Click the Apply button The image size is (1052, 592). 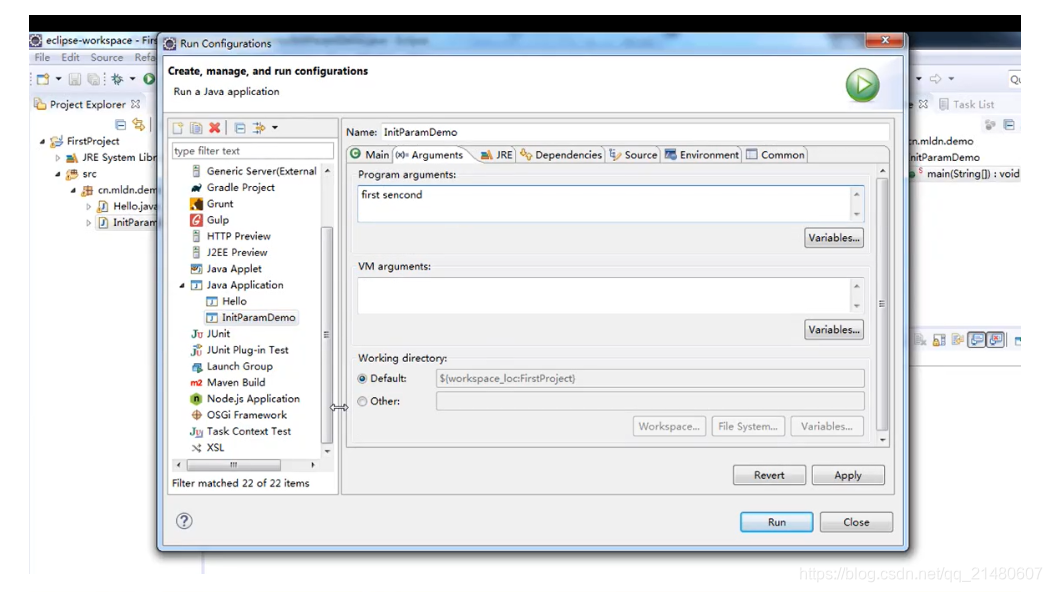tap(848, 475)
